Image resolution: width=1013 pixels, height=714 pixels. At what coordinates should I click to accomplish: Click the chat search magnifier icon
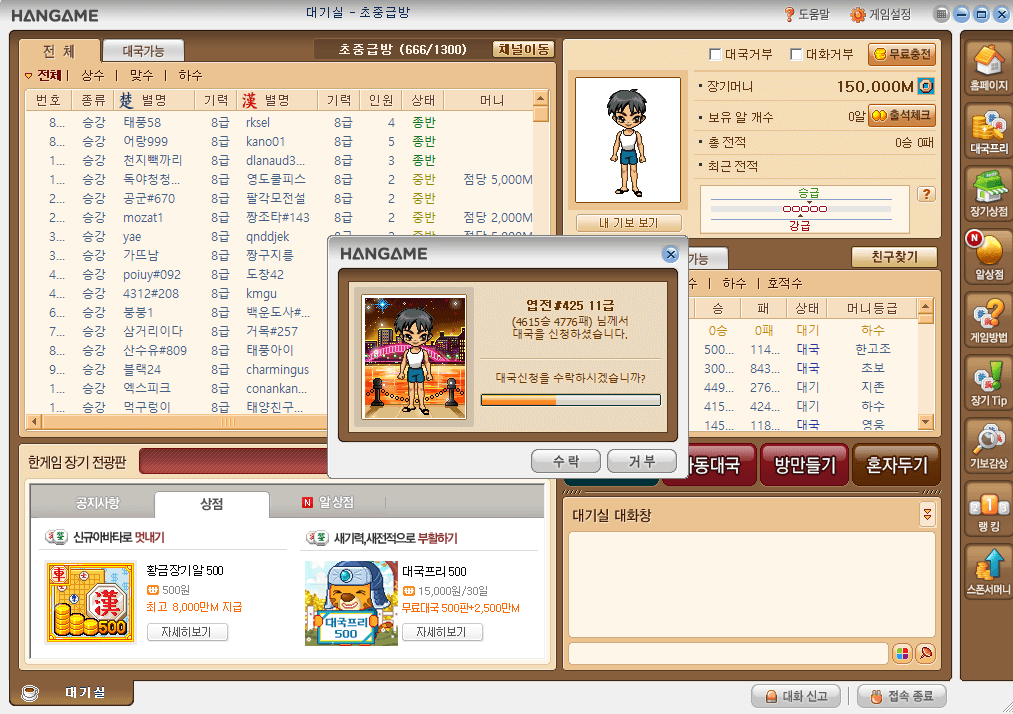tap(925, 653)
